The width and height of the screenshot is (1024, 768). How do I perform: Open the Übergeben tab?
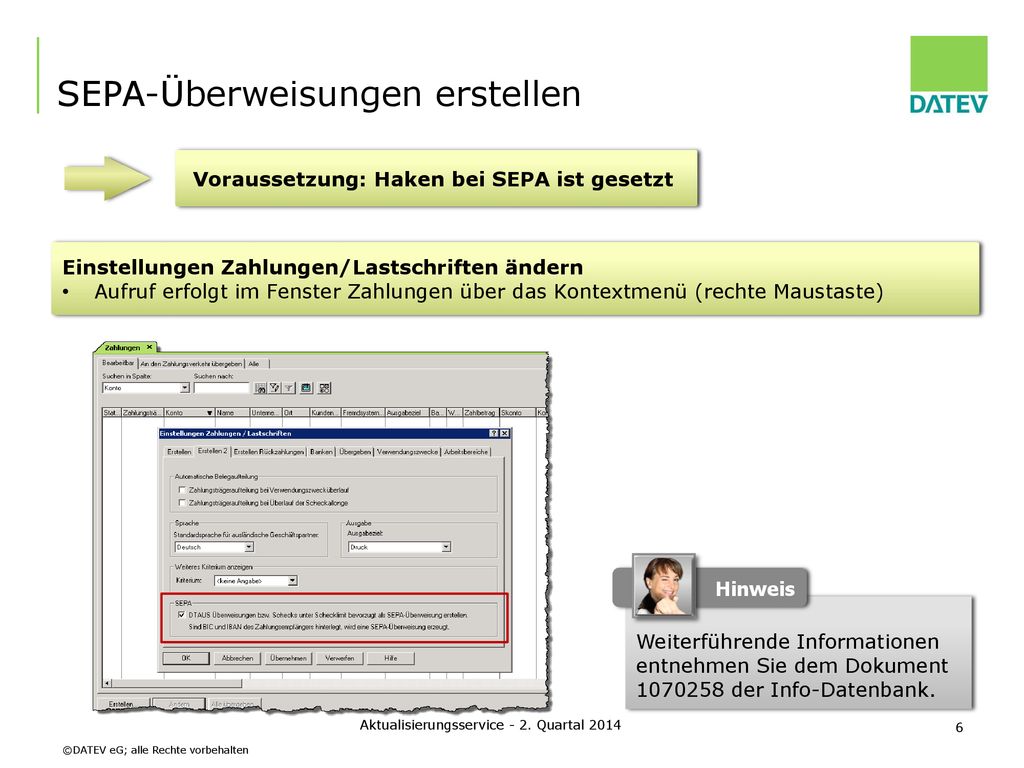point(355,452)
